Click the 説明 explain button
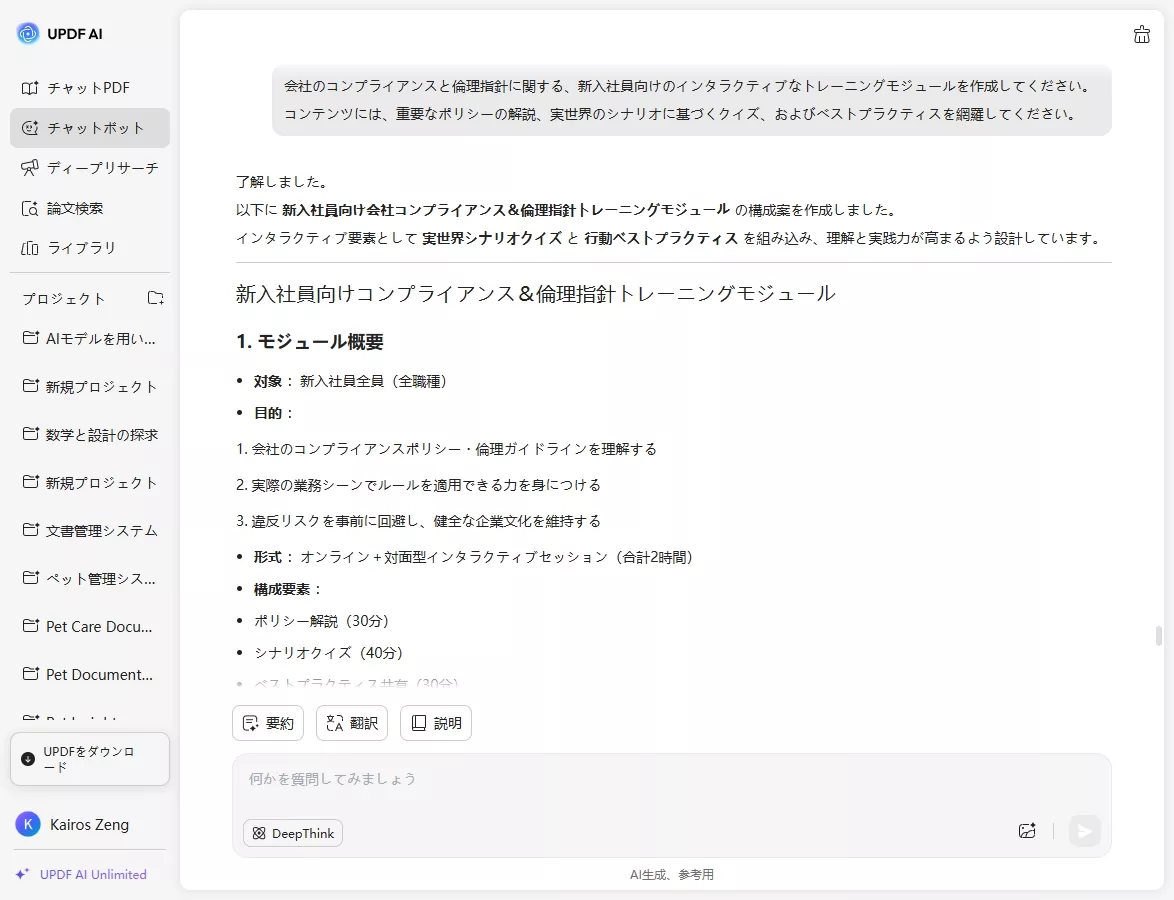 coord(435,722)
